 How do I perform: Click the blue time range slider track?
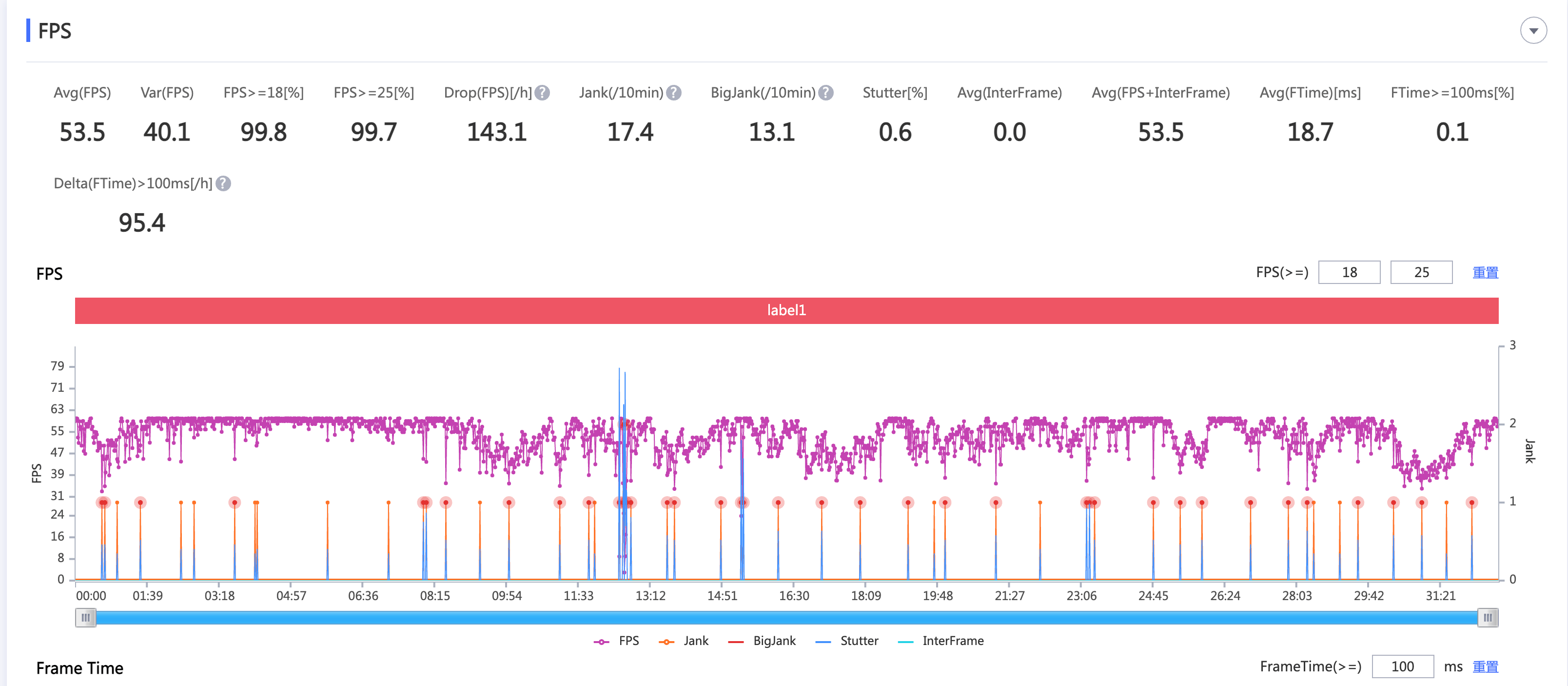point(786,618)
